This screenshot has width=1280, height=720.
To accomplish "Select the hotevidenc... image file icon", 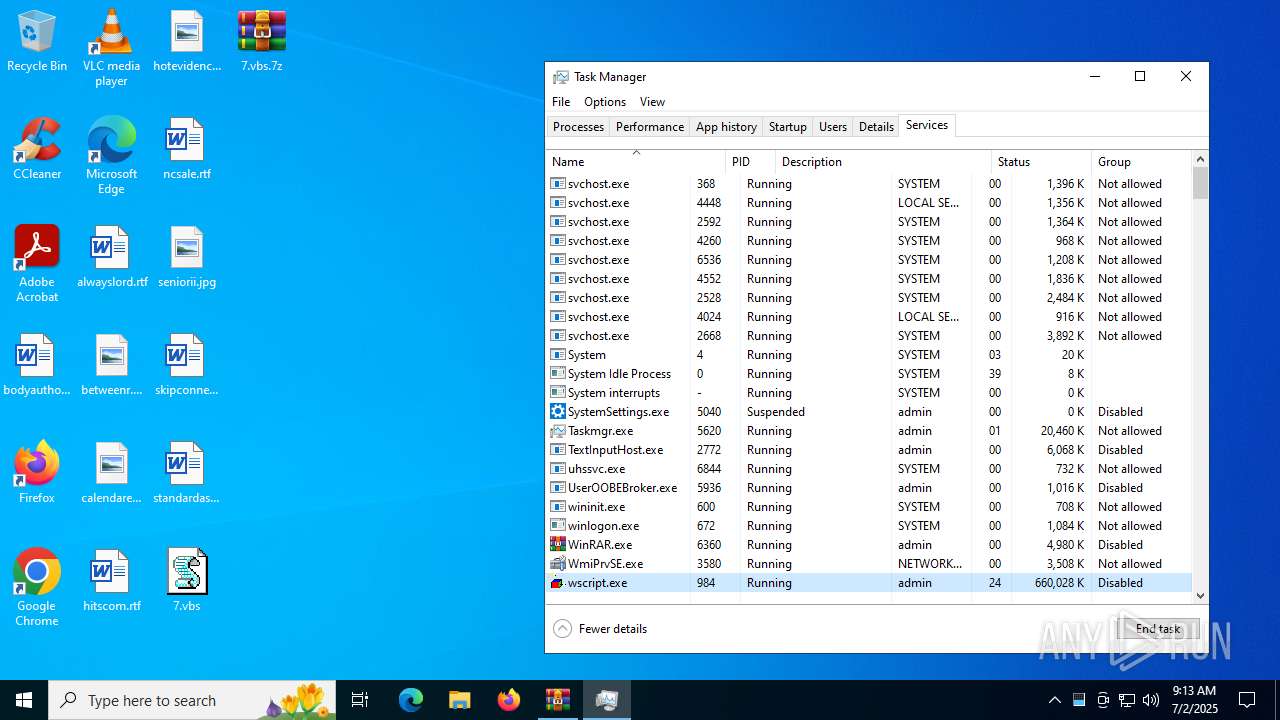I will point(187,42).
